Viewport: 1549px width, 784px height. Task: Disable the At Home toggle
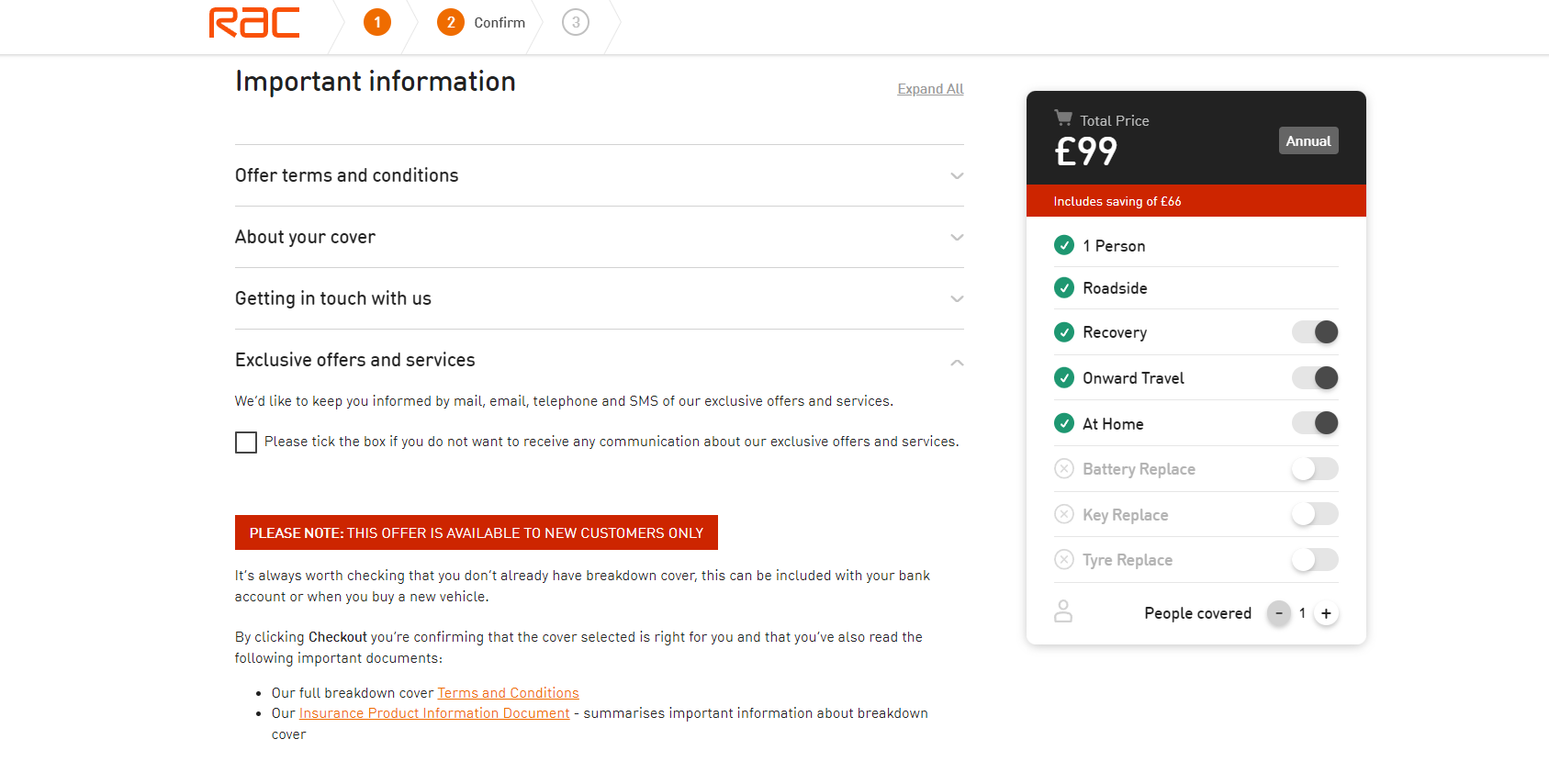[x=1315, y=423]
